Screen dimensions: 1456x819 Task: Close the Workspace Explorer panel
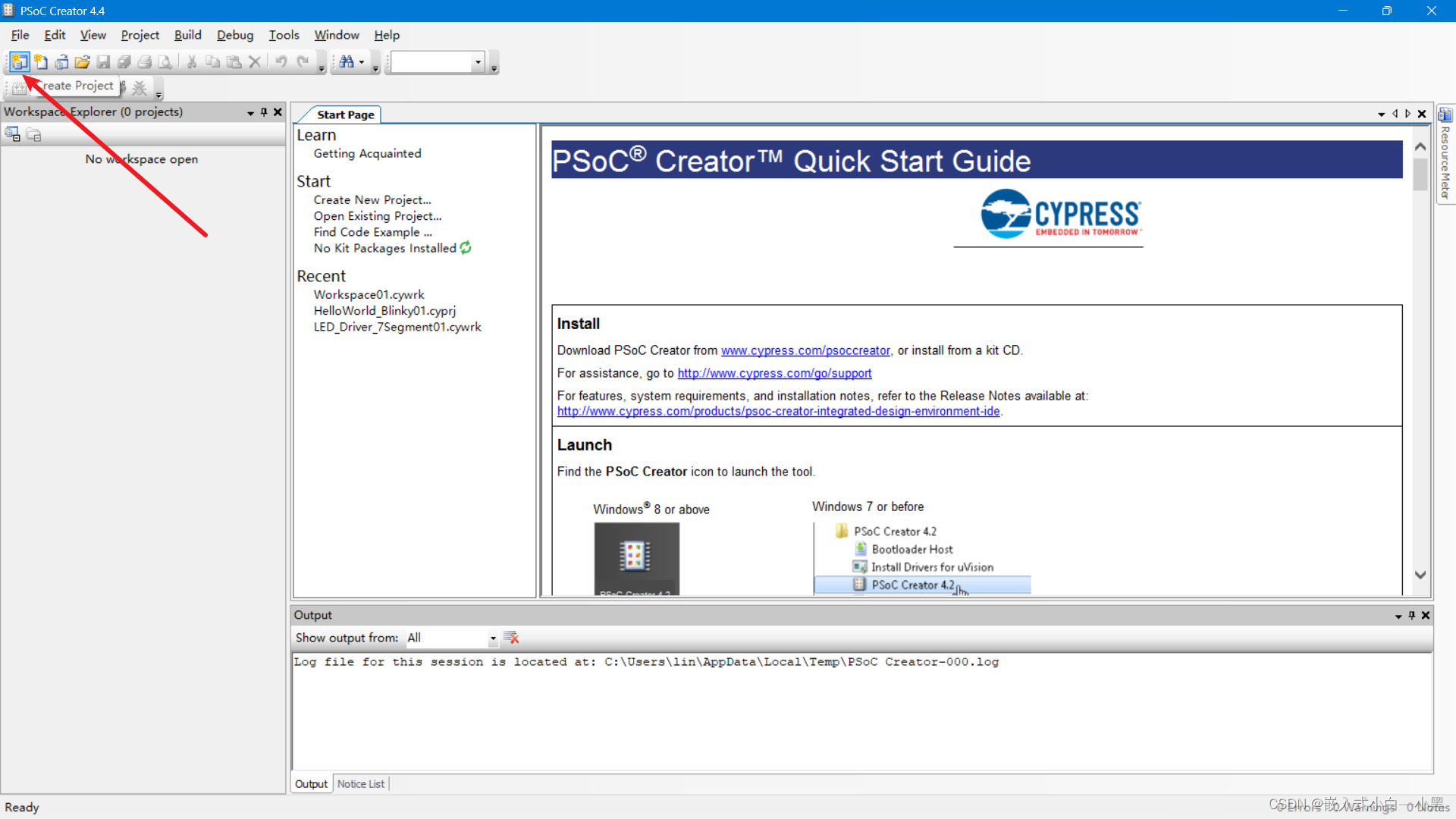[x=278, y=112]
